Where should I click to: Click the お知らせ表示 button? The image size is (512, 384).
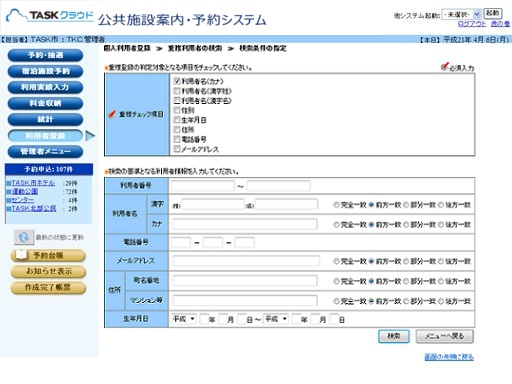[x=48, y=272]
